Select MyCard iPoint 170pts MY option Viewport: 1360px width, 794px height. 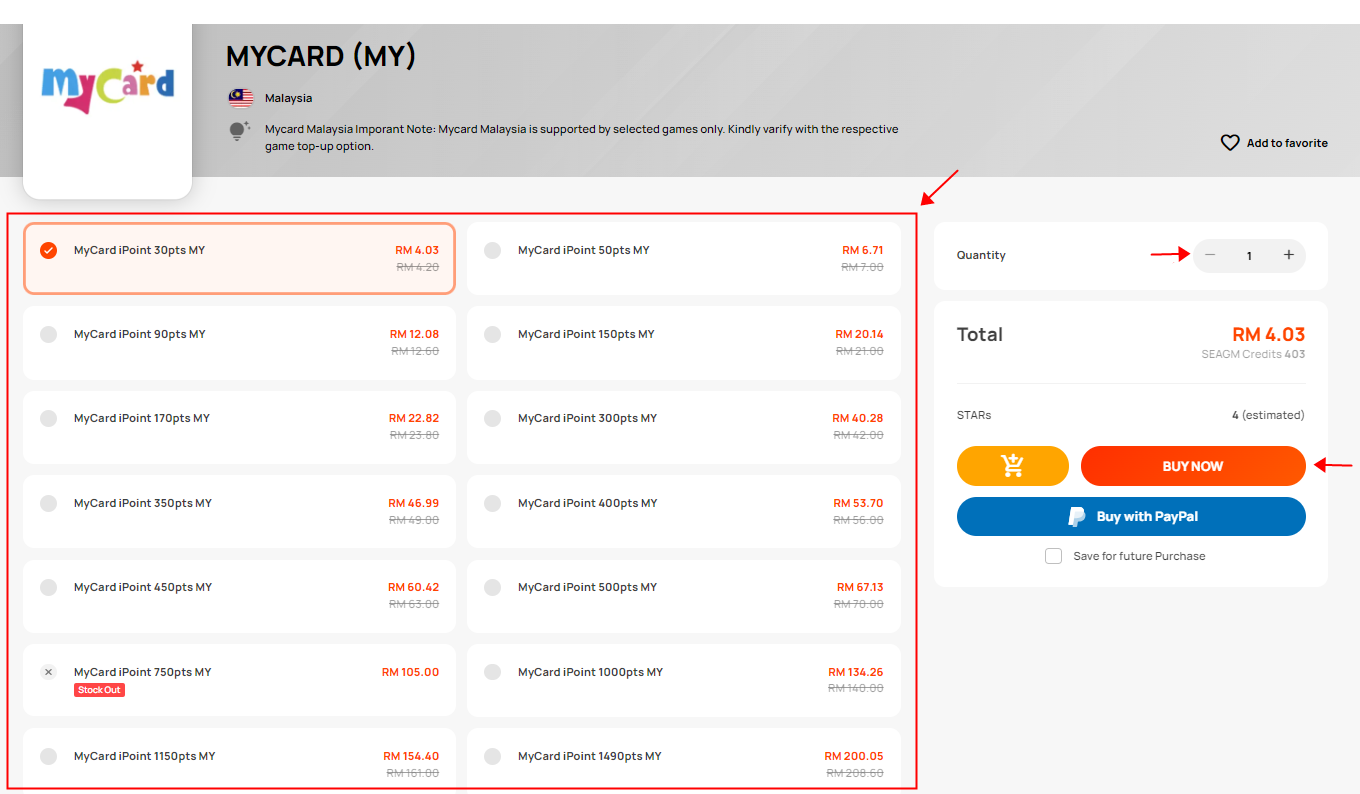[x=239, y=427]
